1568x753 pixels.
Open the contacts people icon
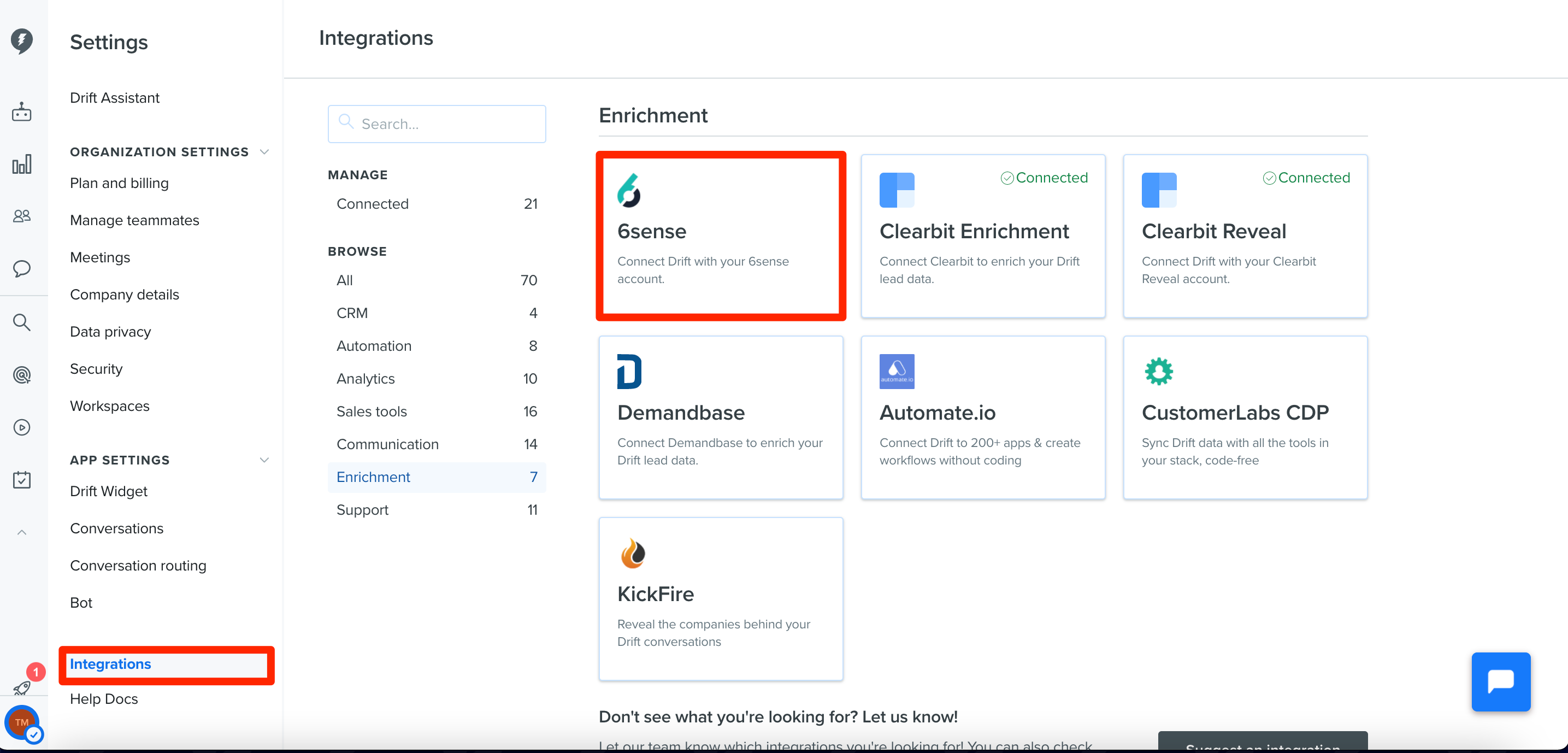point(22,216)
